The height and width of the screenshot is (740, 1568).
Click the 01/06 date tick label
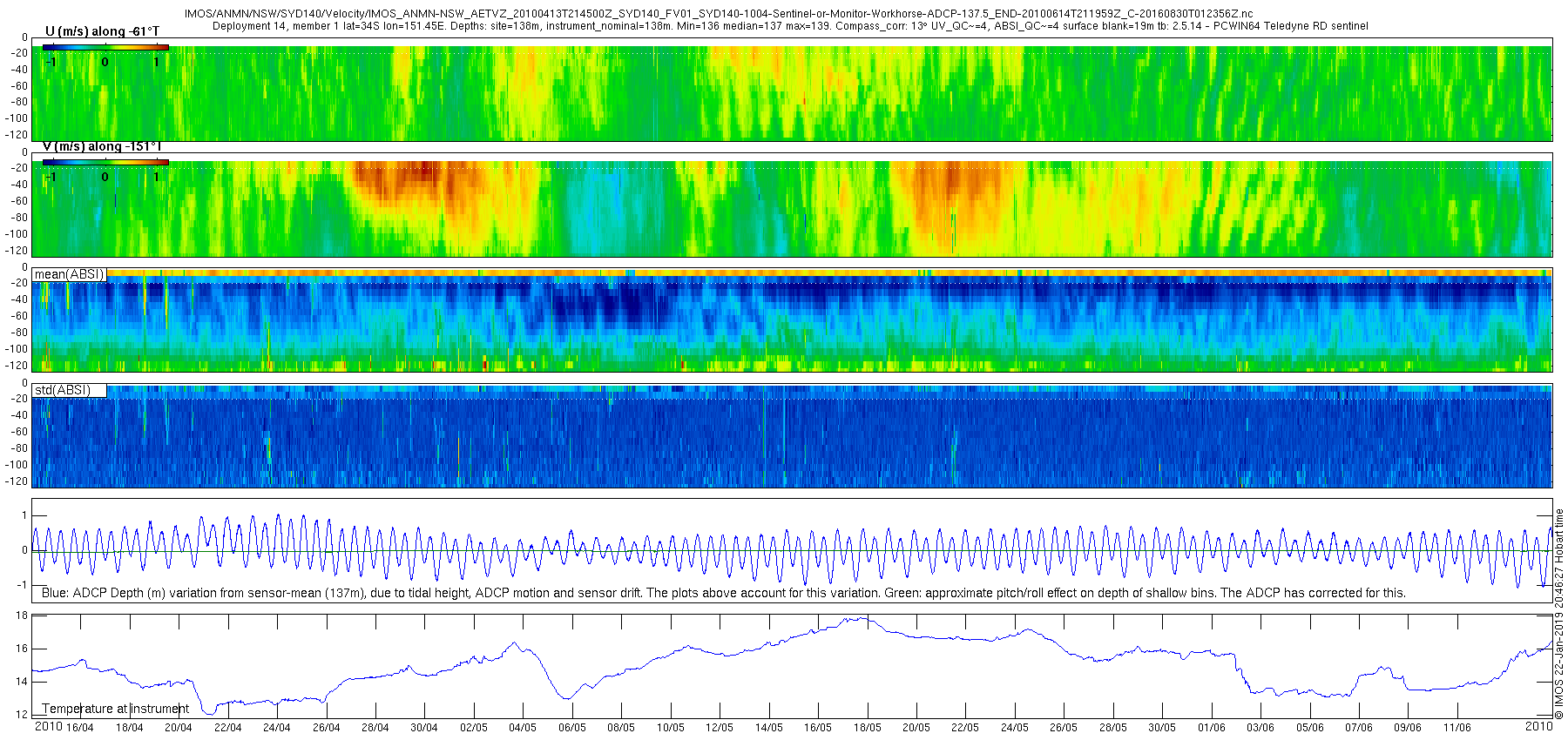click(1211, 728)
